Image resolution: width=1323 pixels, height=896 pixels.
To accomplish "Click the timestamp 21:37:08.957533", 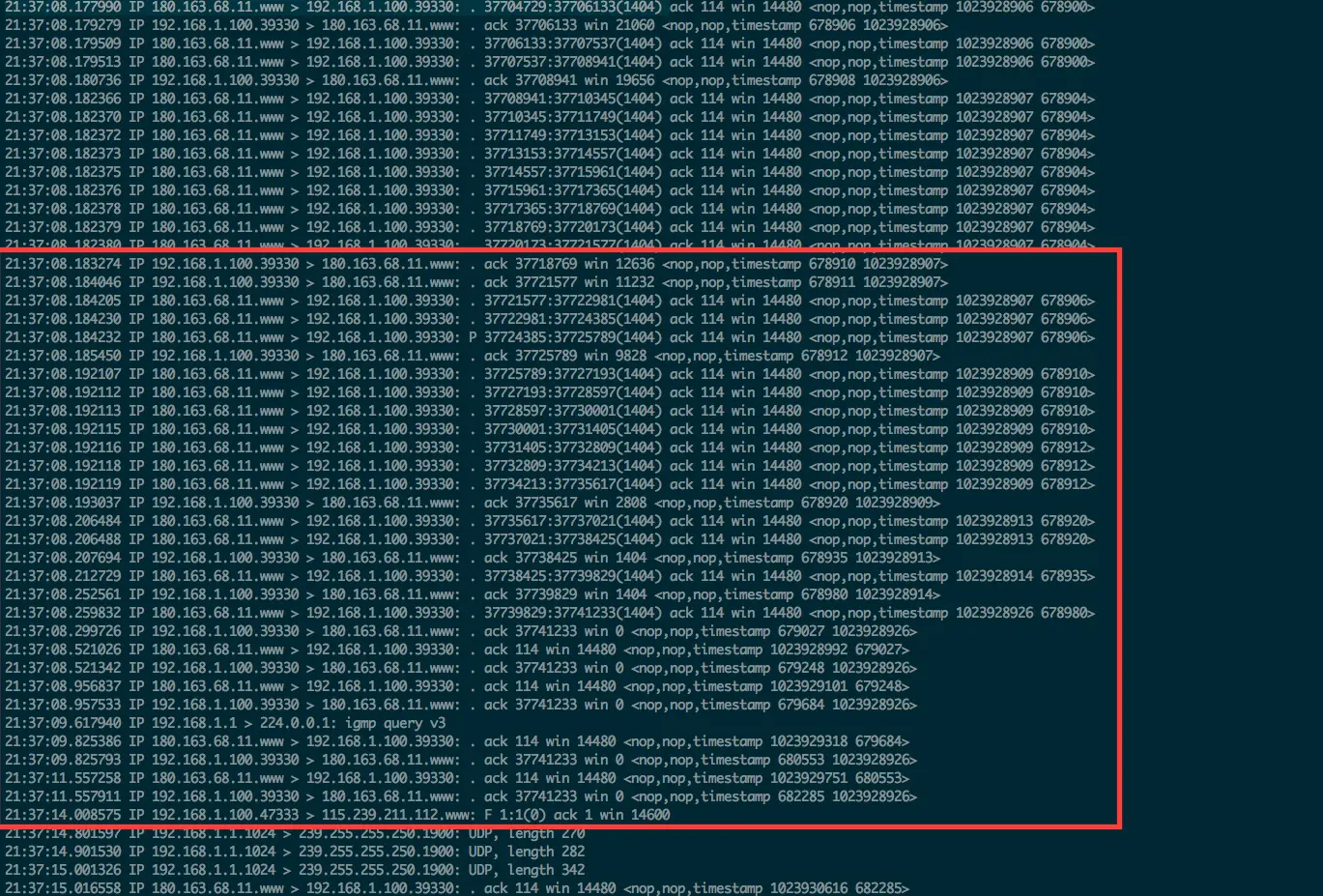I will point(63,705).
